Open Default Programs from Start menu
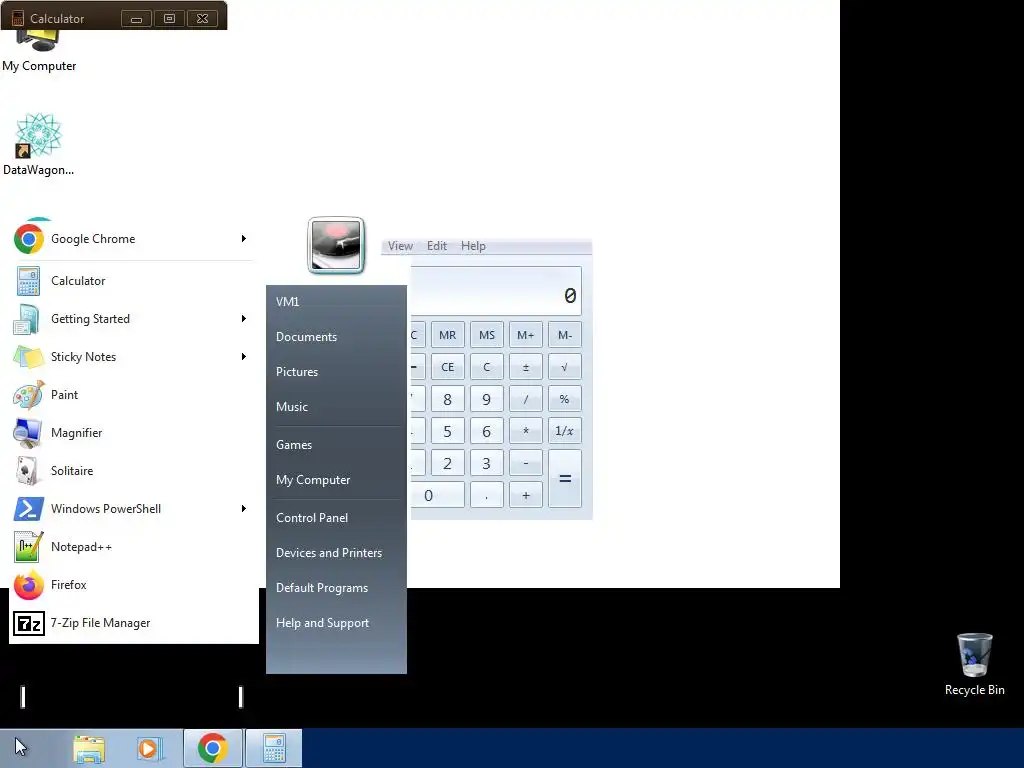Viewport: 1024px width, 768px height. click(336, 588)
